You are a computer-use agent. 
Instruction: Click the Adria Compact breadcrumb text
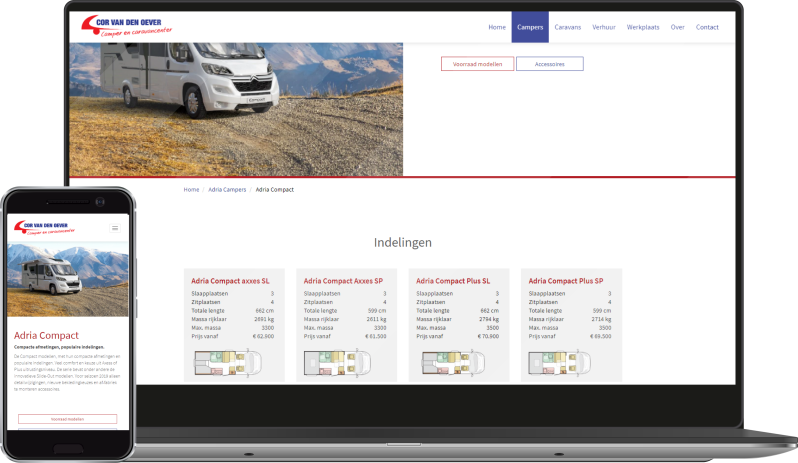pos(274,190)
